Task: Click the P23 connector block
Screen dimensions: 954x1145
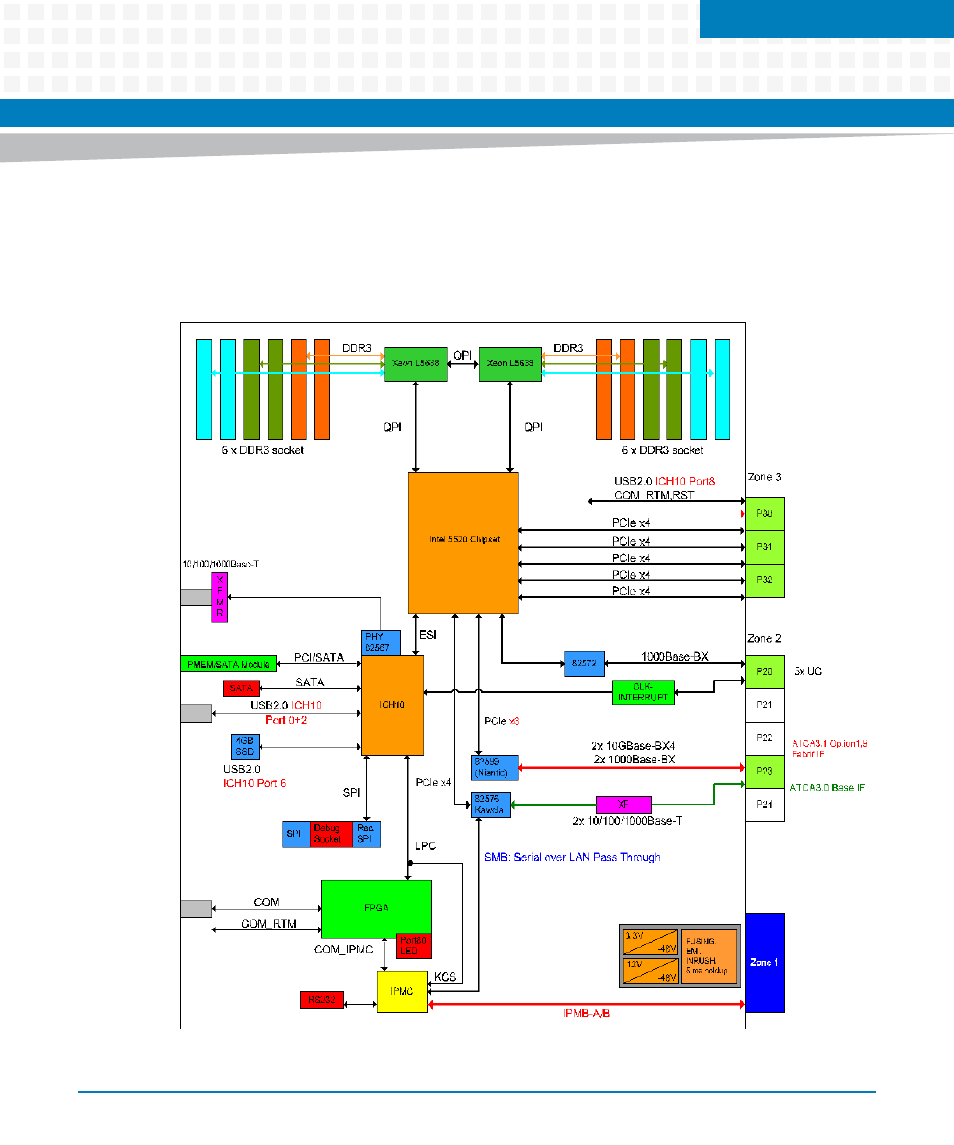Action: pos(765,772)
